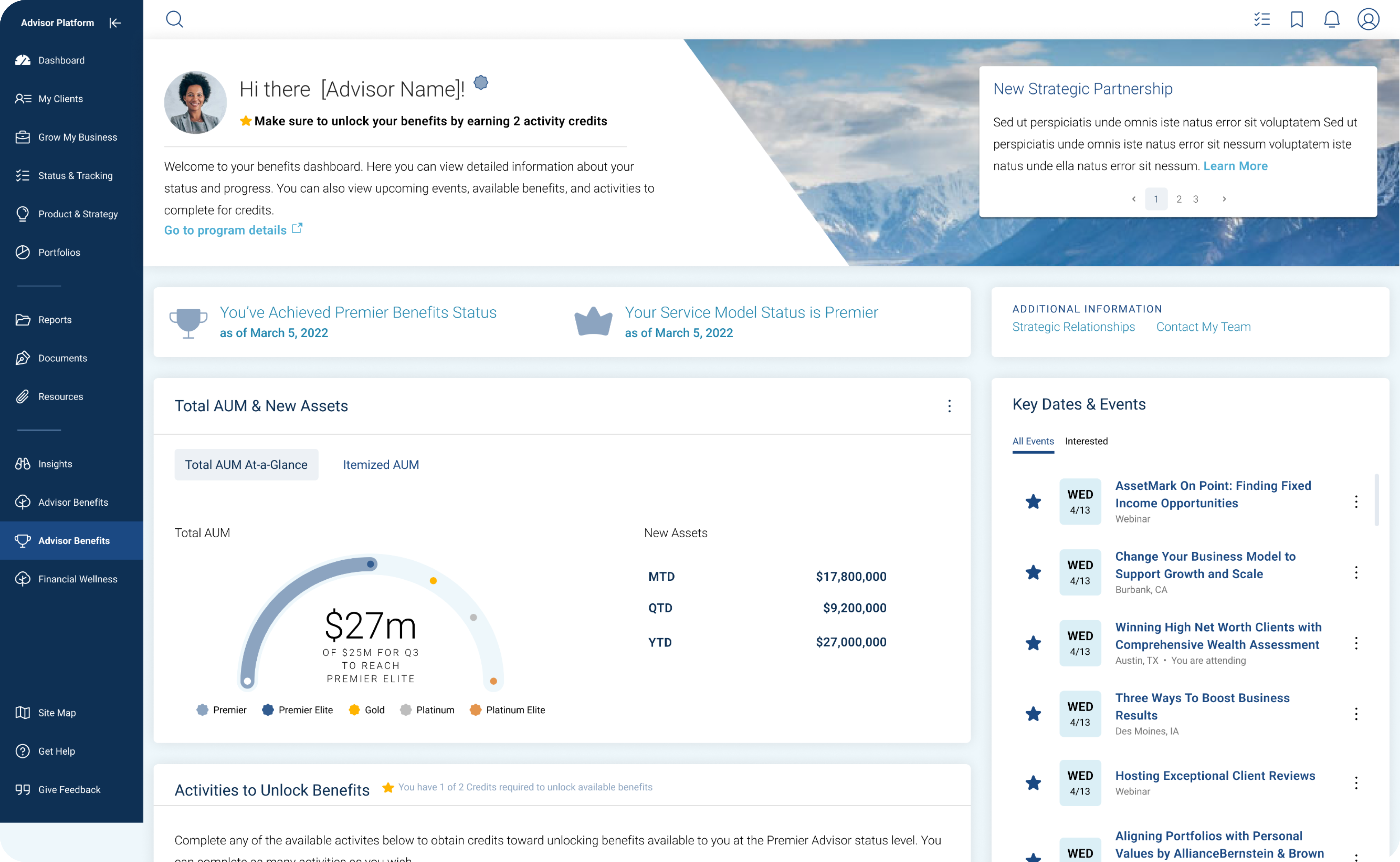
Task: Open Portfolios in sidebar
Action: coord(71,252)
